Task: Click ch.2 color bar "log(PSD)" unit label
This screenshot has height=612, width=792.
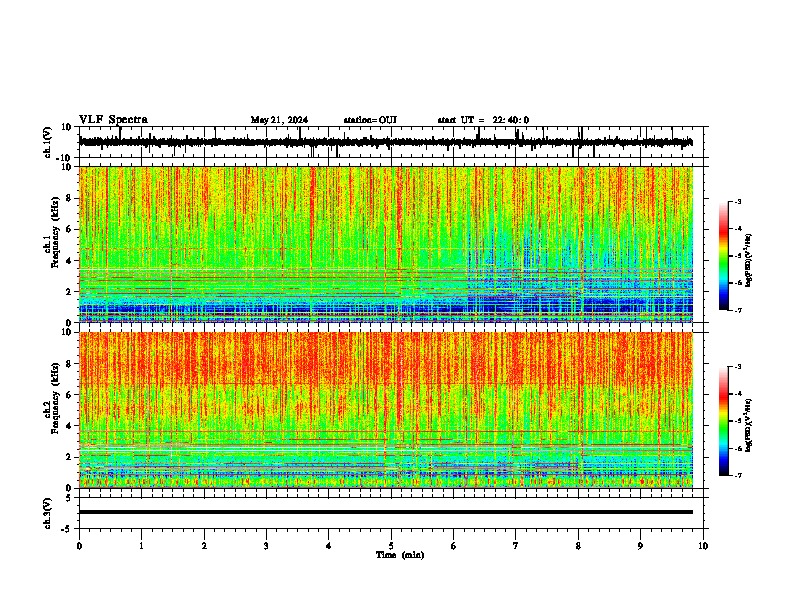Action: [x=749, y=425]
